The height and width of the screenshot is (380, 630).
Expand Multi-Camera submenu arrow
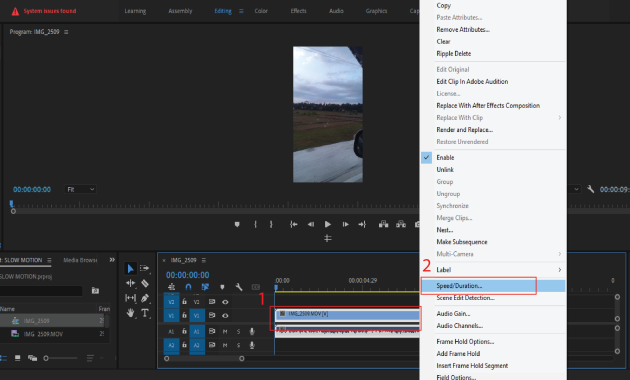(560, 254)
